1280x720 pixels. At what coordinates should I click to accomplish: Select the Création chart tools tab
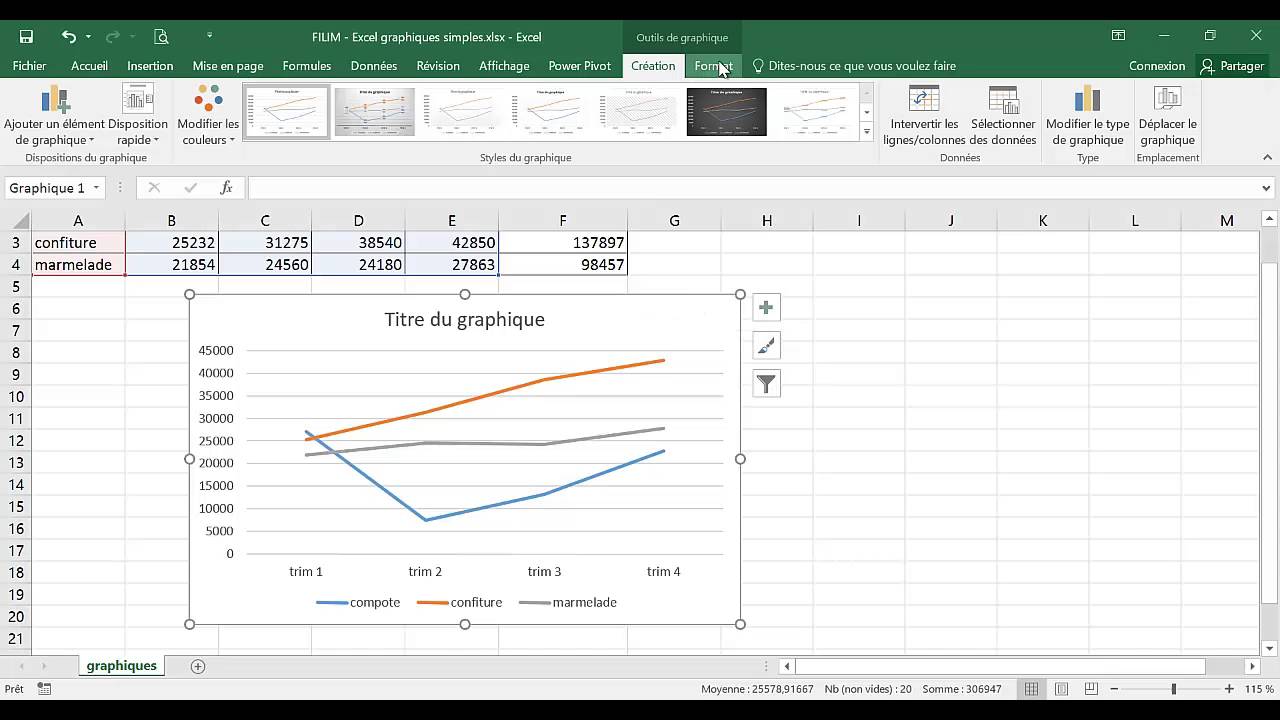653,66
